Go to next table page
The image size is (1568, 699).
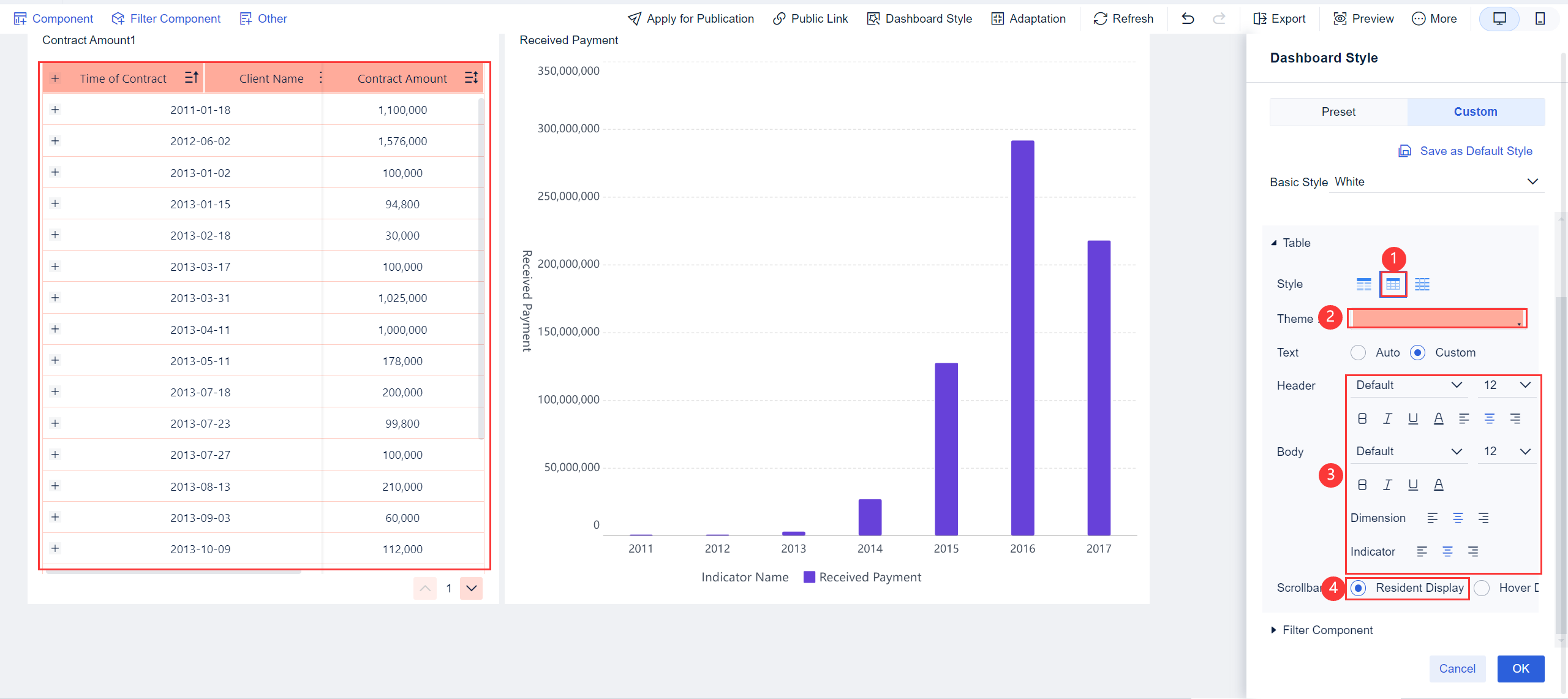[x=470, y=588]
